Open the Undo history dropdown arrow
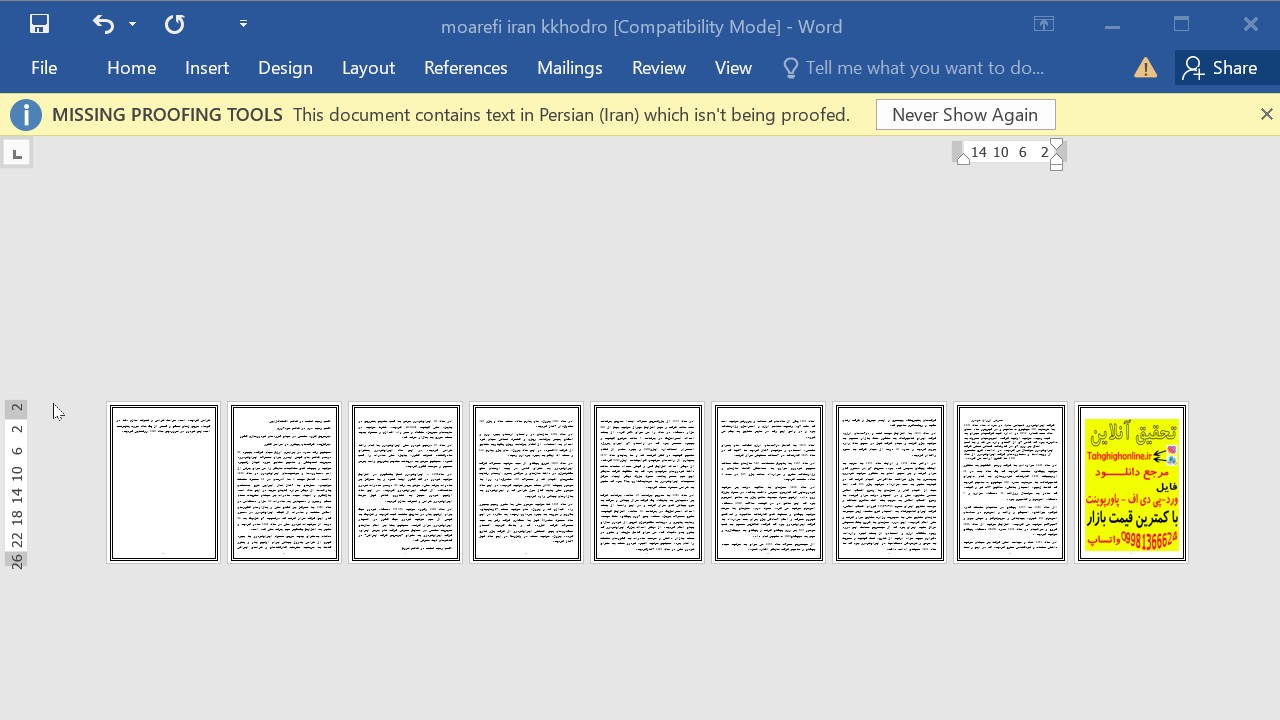The image size is (1280, 720). [x=132, y=24]
